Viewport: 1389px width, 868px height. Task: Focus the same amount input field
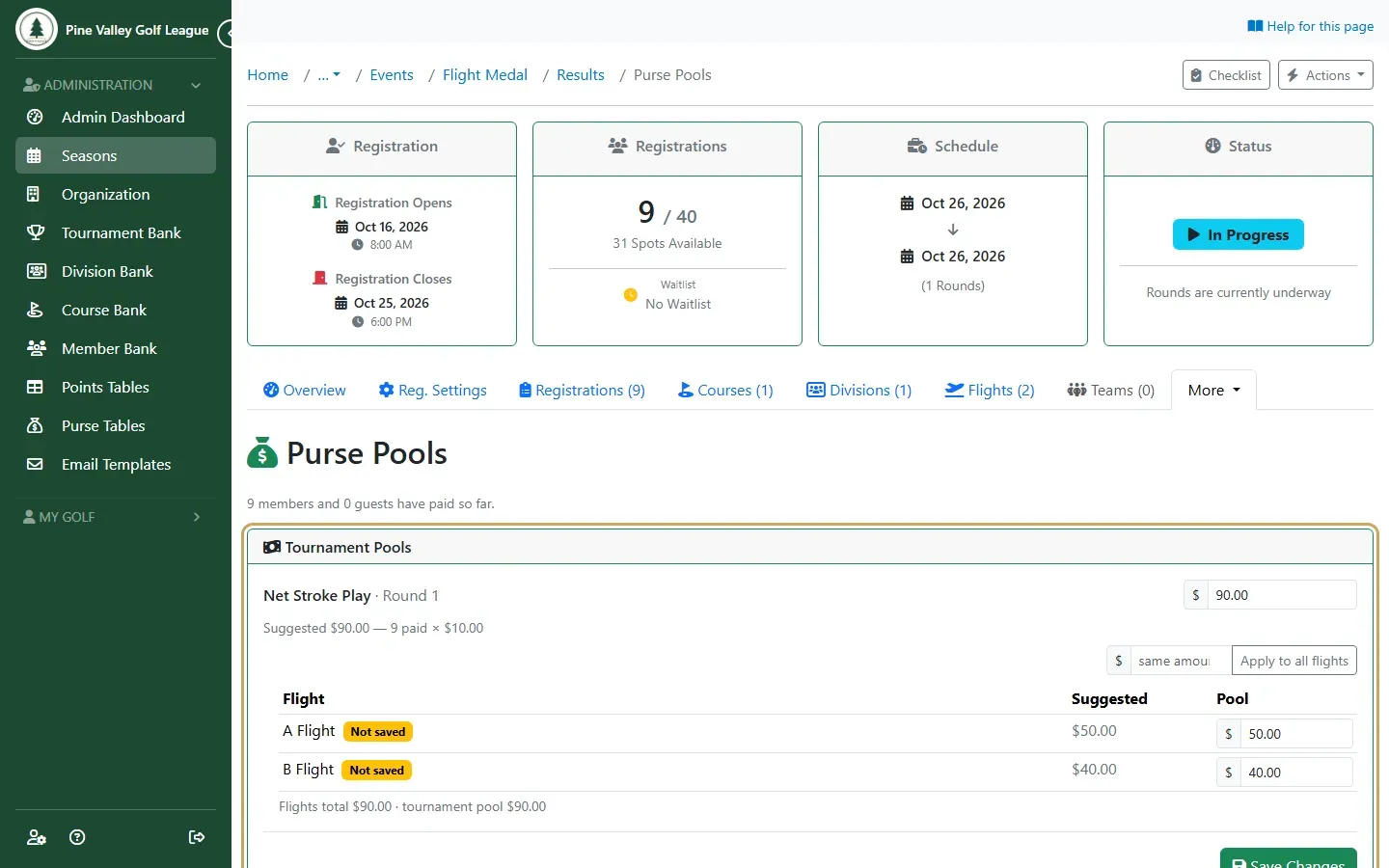(x=1181, y=661)
